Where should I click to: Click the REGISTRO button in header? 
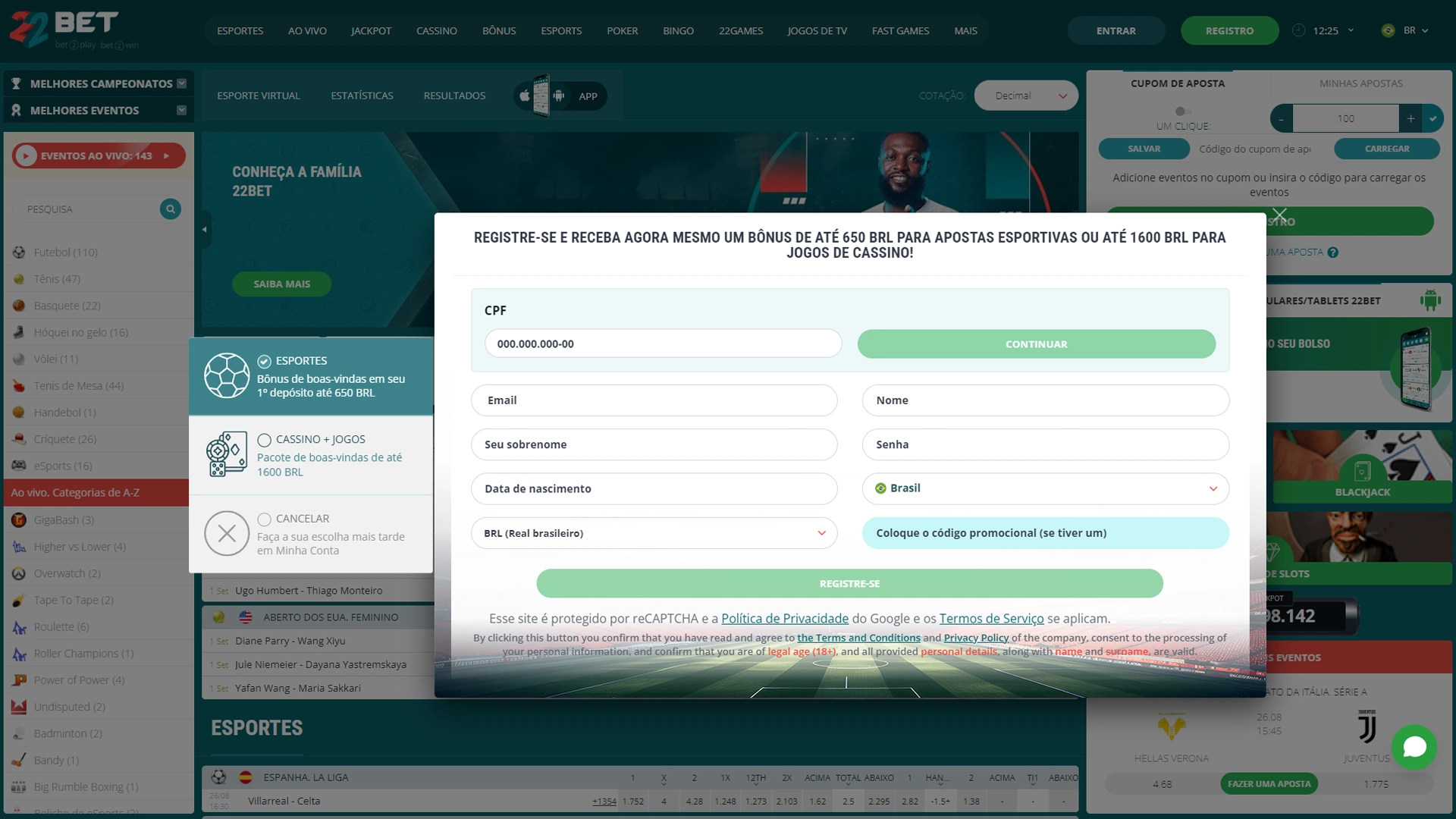[x=1229, y=30]
